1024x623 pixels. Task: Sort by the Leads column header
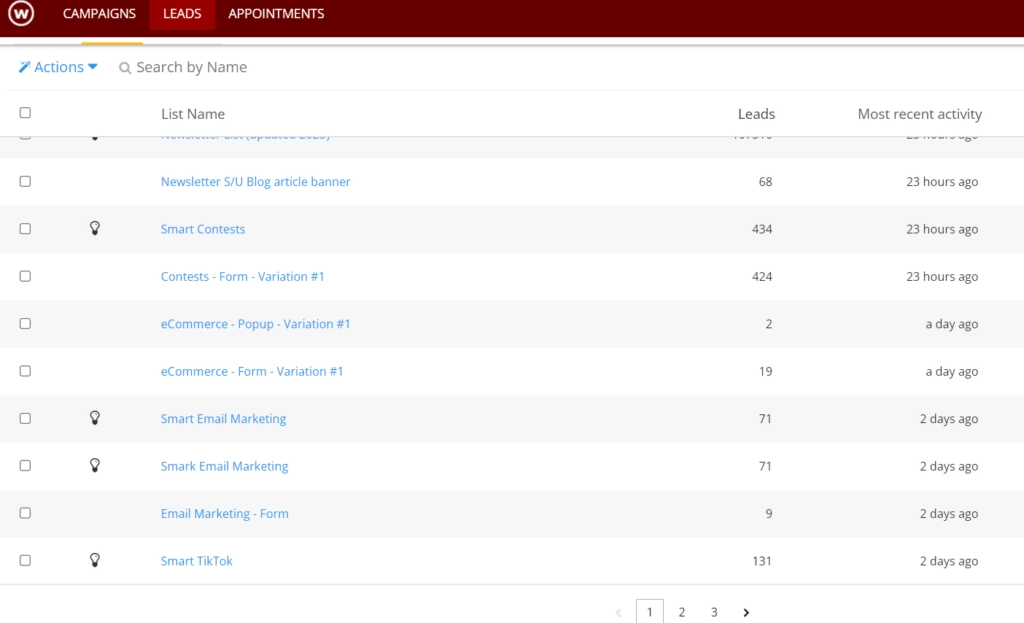click(756, 114)
